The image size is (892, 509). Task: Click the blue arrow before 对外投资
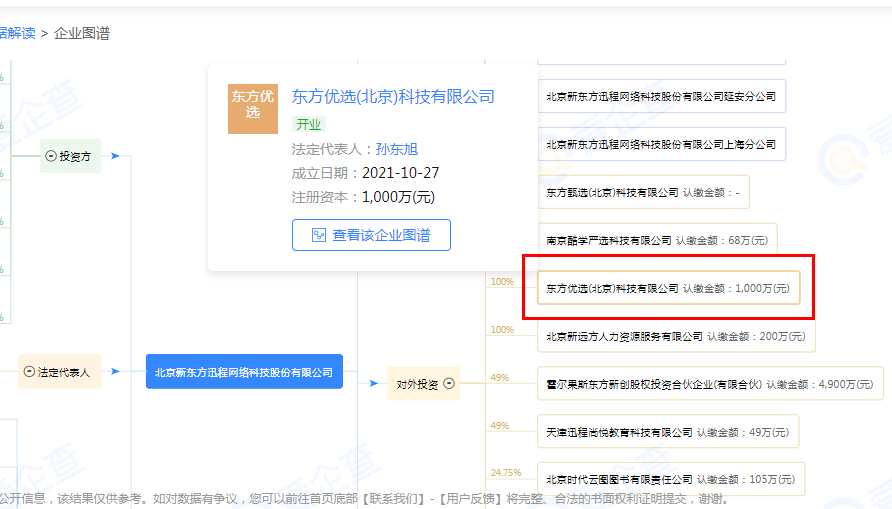tap(374, 383)
